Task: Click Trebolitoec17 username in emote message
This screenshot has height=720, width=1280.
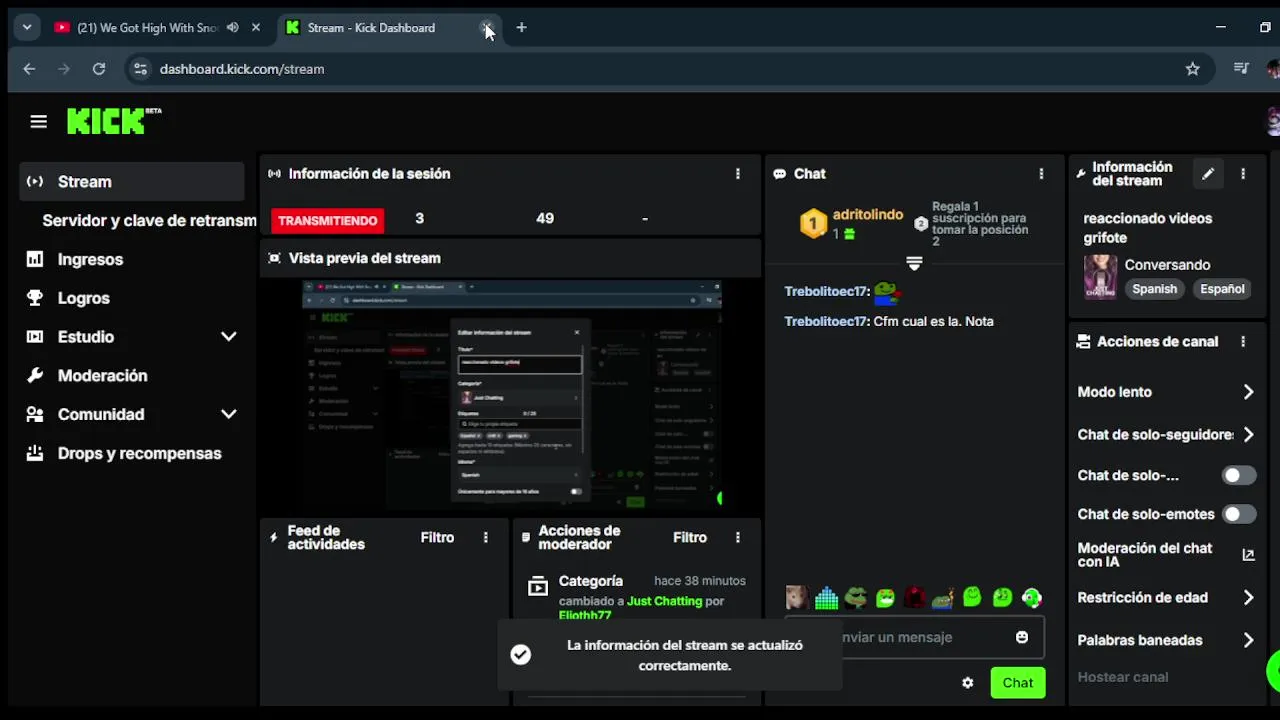Action: 826,292
